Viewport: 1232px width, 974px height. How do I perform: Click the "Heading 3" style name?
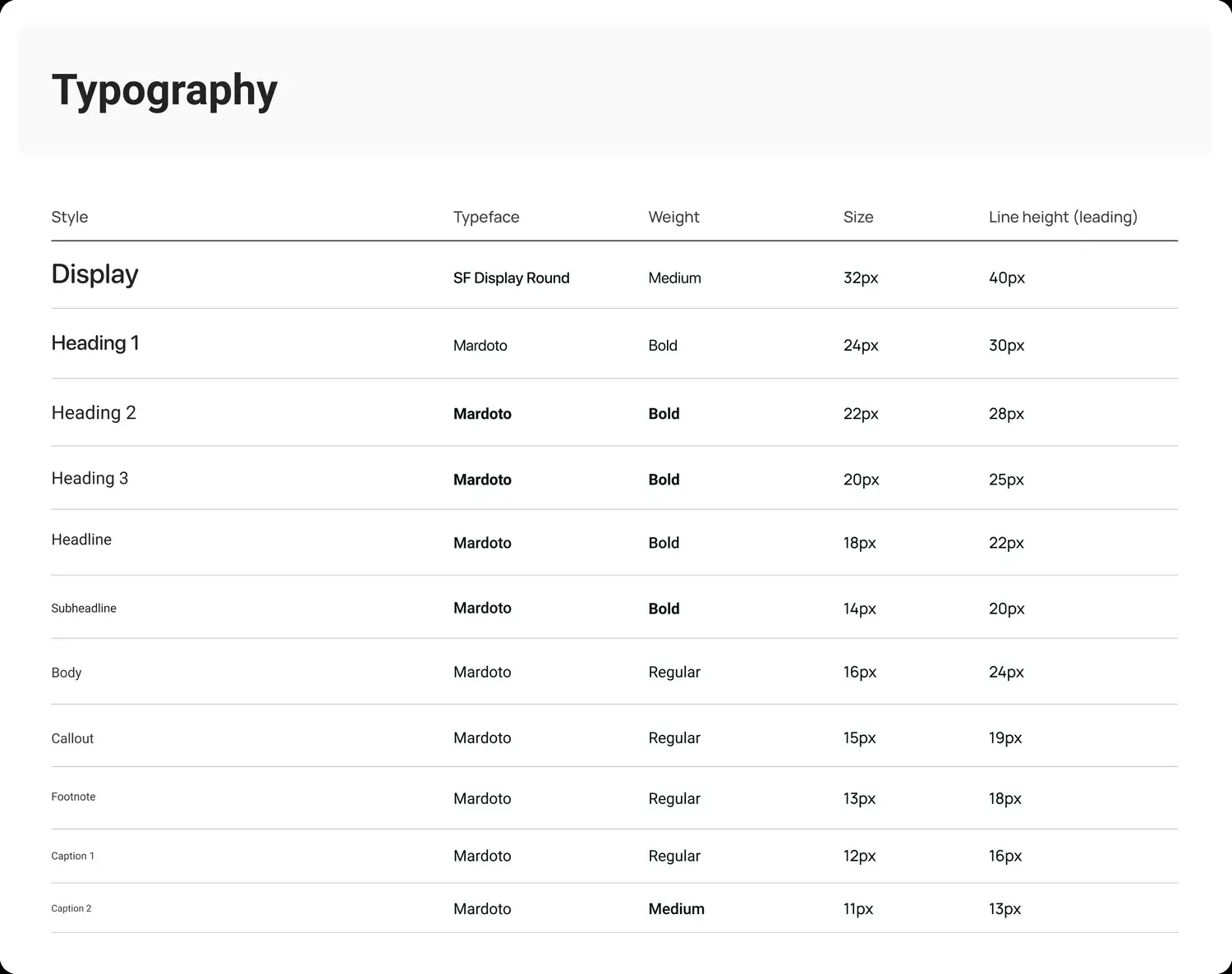point(90,478)
